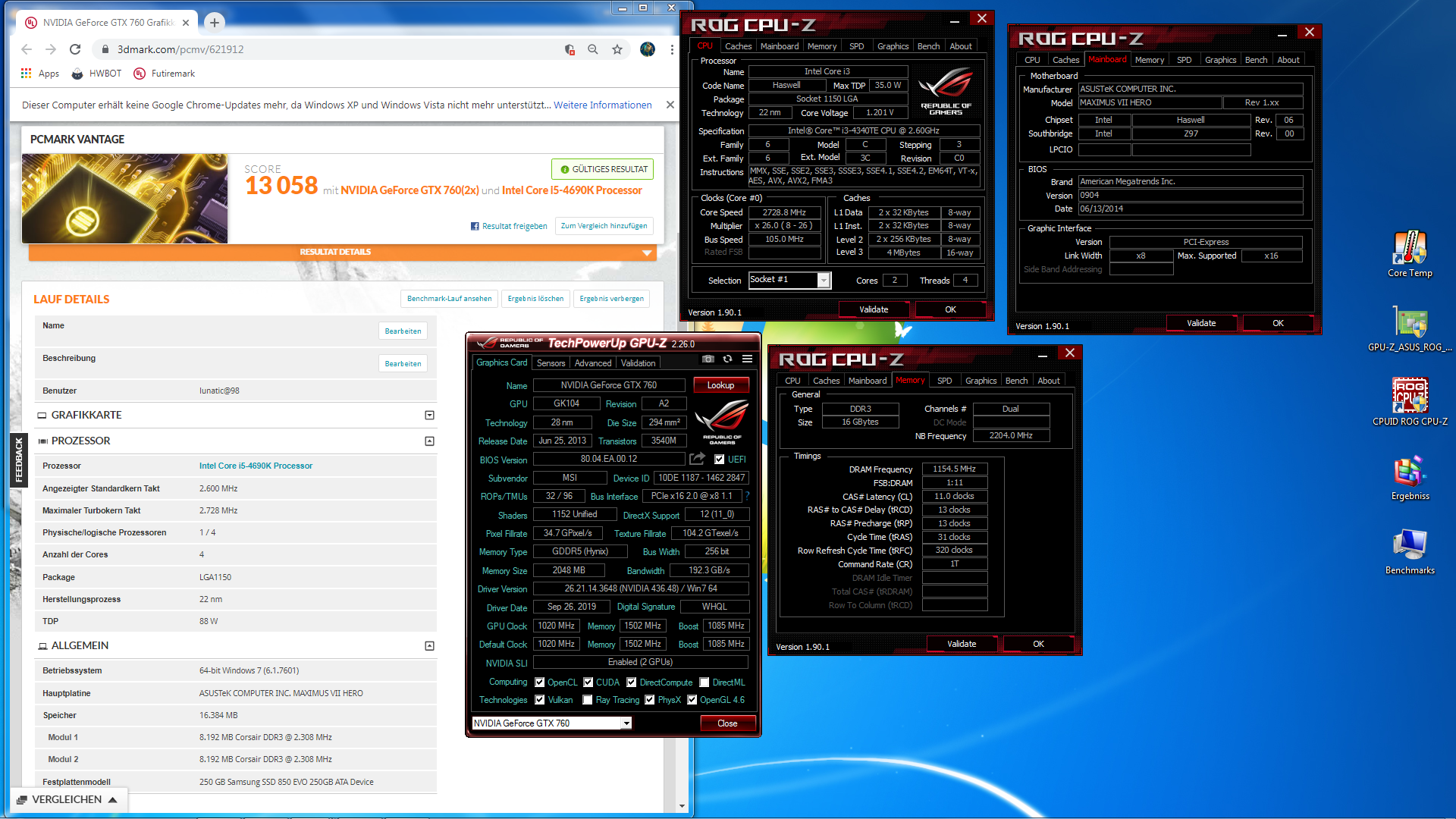Open GPU-Z hamburger menu

tap(747, 359)
